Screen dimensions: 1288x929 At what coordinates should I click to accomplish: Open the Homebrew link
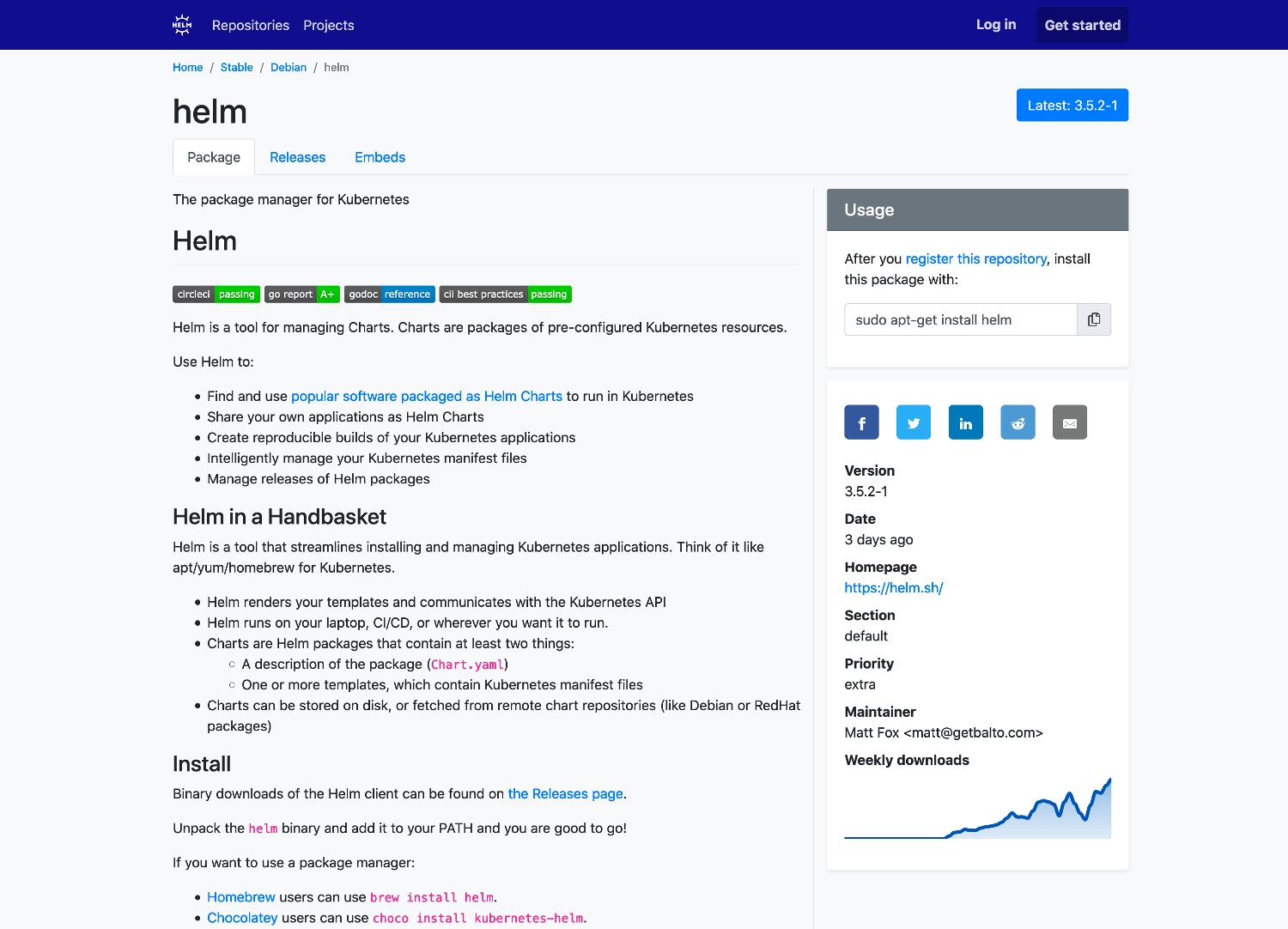click(241, 897)
